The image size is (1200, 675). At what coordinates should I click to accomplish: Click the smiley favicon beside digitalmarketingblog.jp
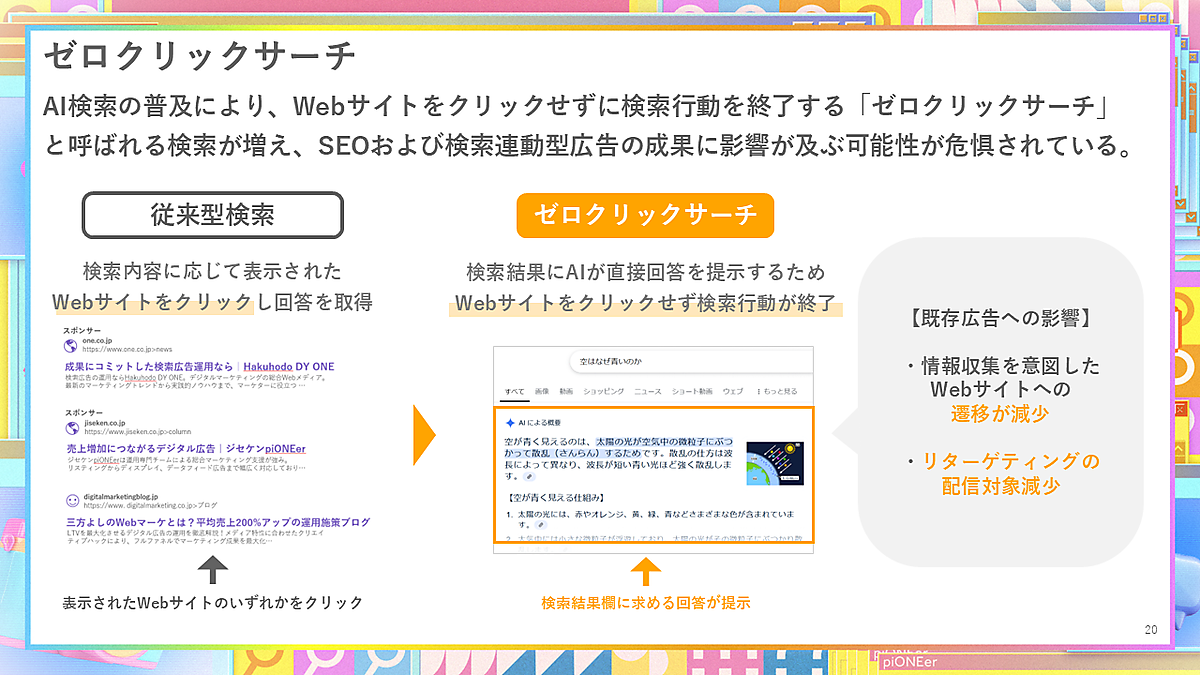click(72, 500)
